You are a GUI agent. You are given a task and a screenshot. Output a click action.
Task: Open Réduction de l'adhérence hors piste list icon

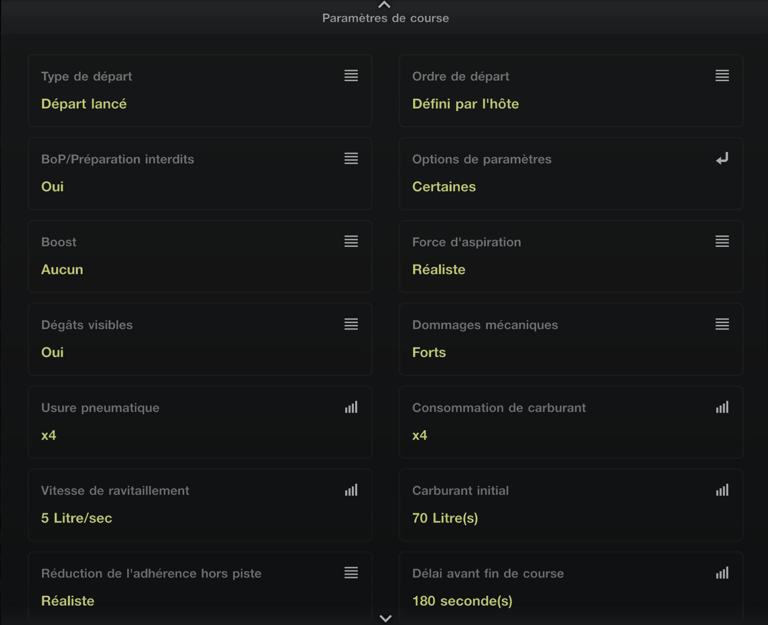point(351,573)
